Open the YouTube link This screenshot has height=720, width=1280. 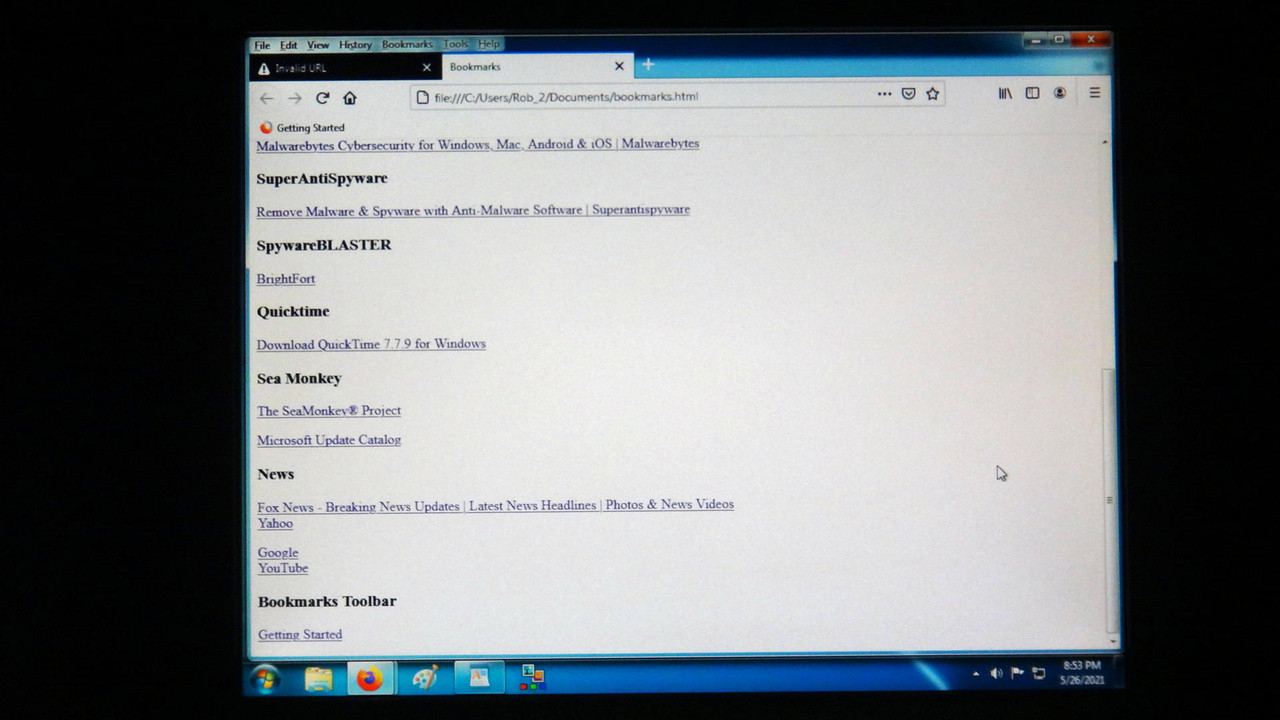pos(283,568)
